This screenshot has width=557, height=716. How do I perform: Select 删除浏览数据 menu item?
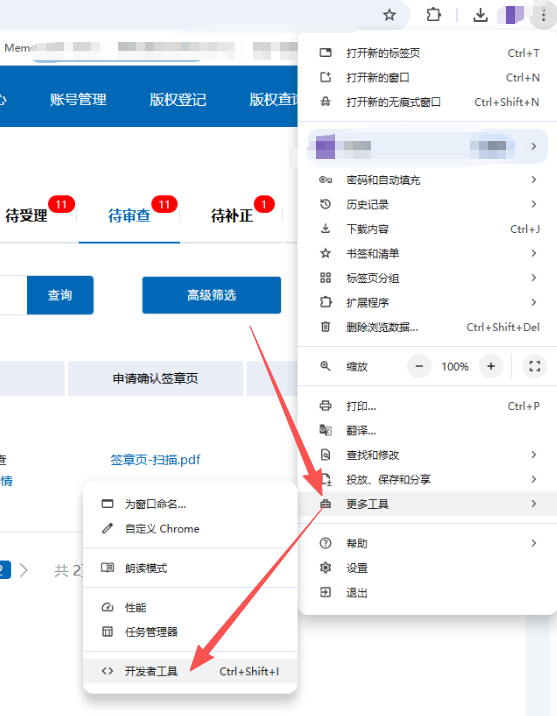(x=427, y=327)
